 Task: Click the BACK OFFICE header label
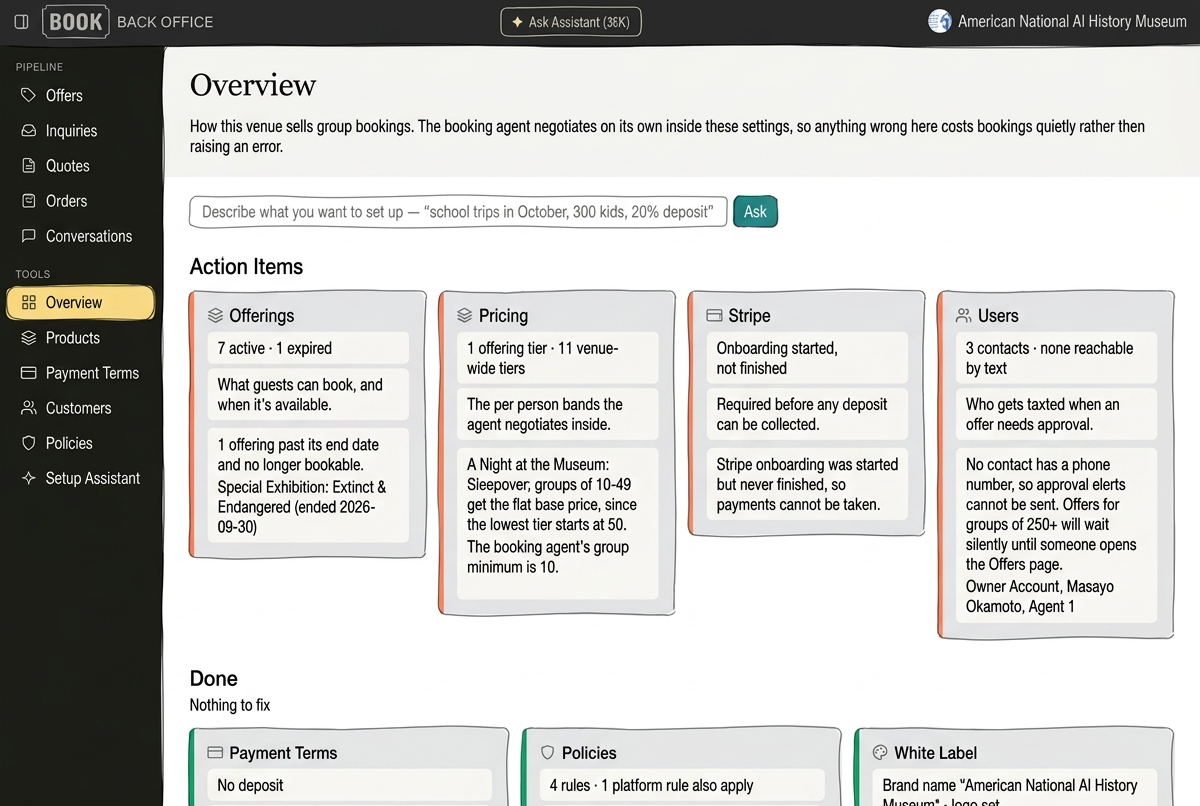(x=165, y=21)
